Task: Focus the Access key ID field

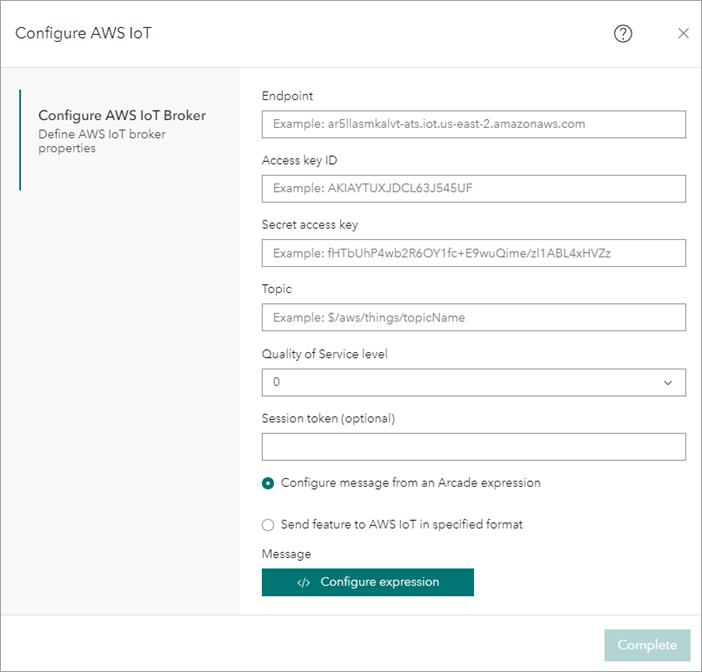Action: (474, 188)
